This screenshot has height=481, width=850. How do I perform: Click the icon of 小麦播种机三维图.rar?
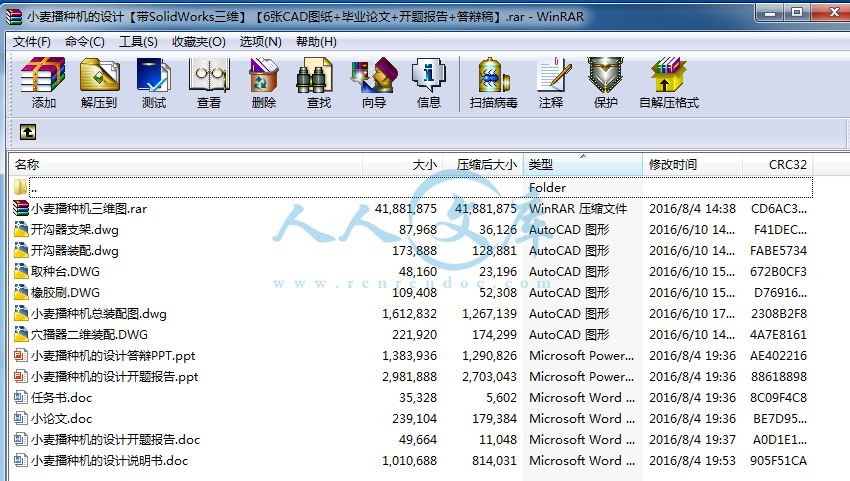[21, 208]
